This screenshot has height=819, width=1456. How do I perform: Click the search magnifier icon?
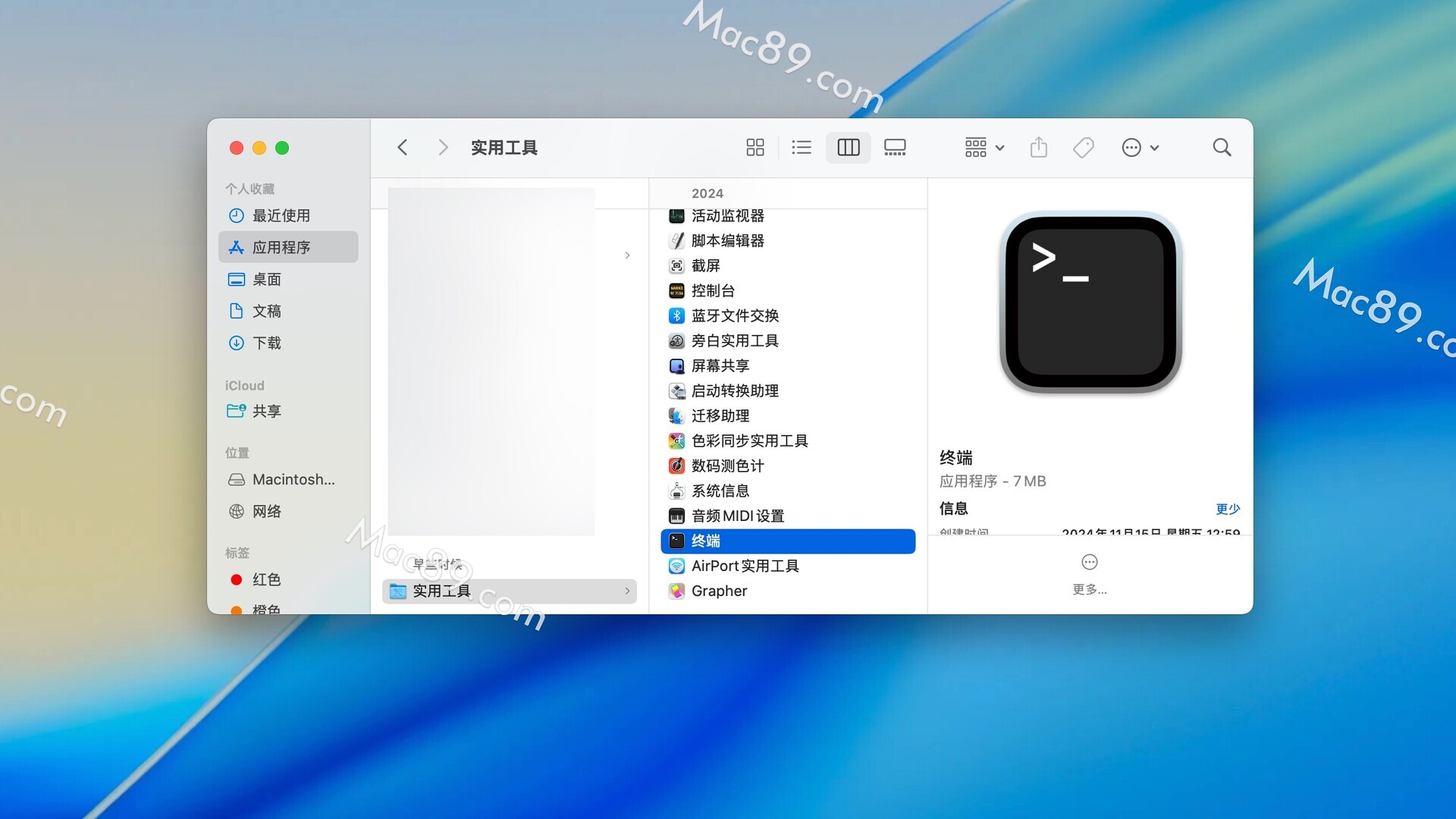[1221, 147]
